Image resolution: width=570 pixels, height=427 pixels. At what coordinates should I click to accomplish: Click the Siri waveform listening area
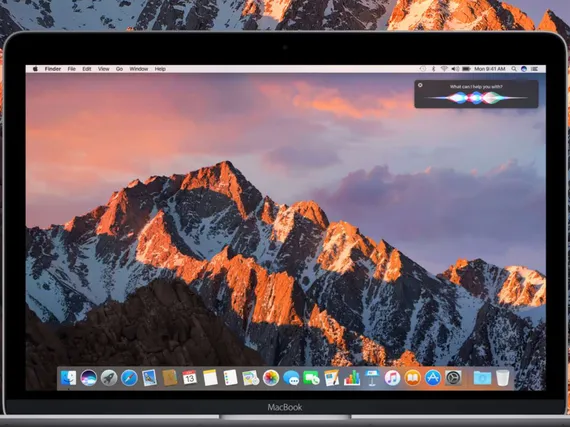coord(476,98)
